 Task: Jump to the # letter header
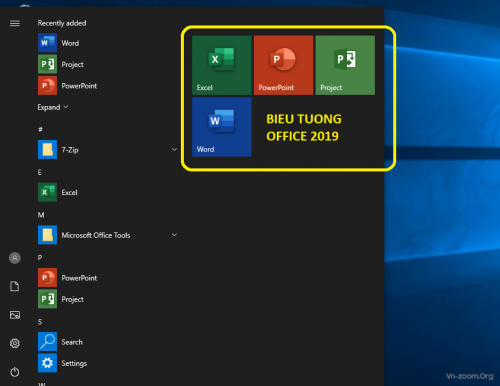(x=40, y=129)
